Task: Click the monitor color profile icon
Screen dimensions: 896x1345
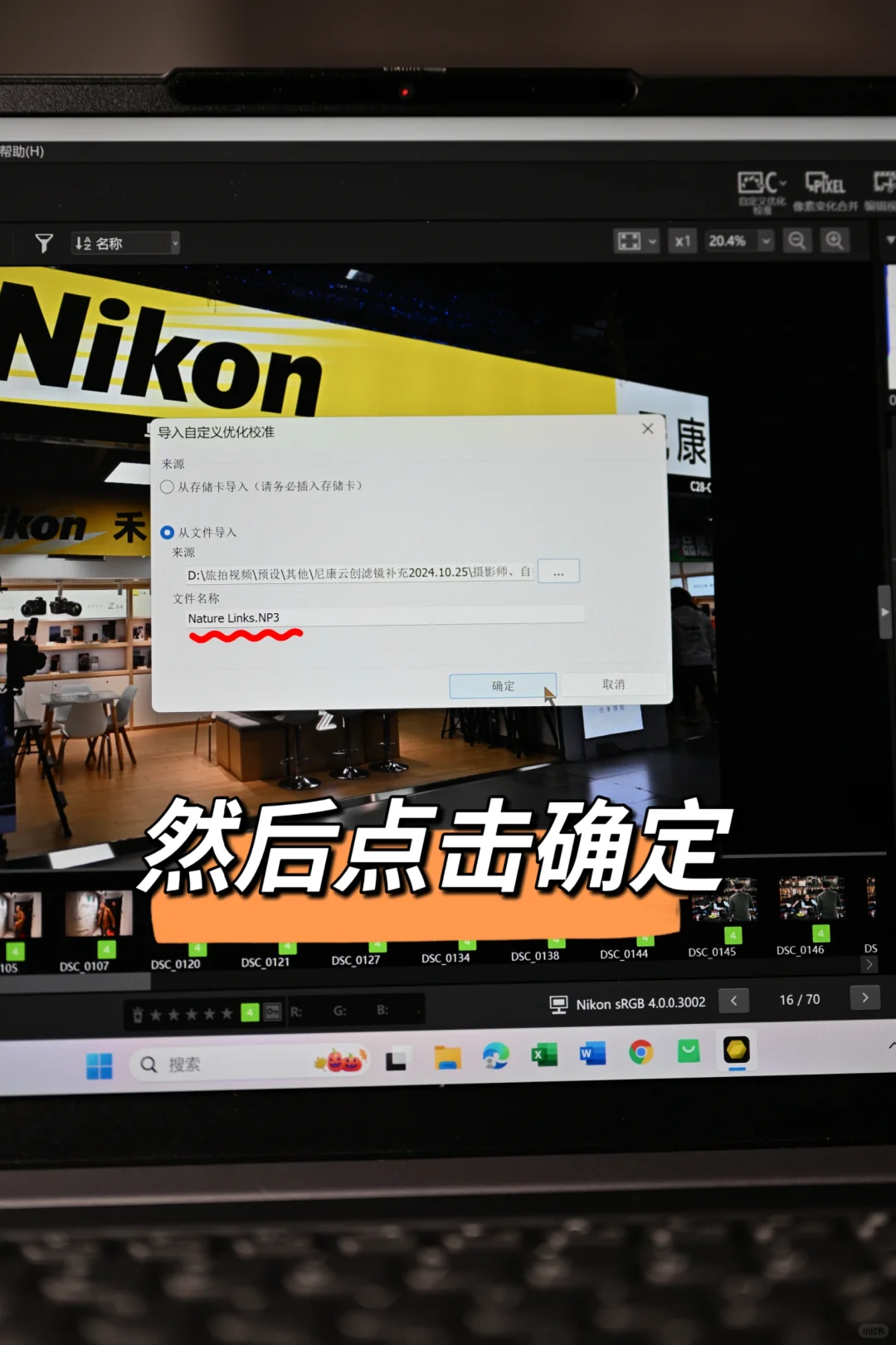Action: click(558, 1004)
